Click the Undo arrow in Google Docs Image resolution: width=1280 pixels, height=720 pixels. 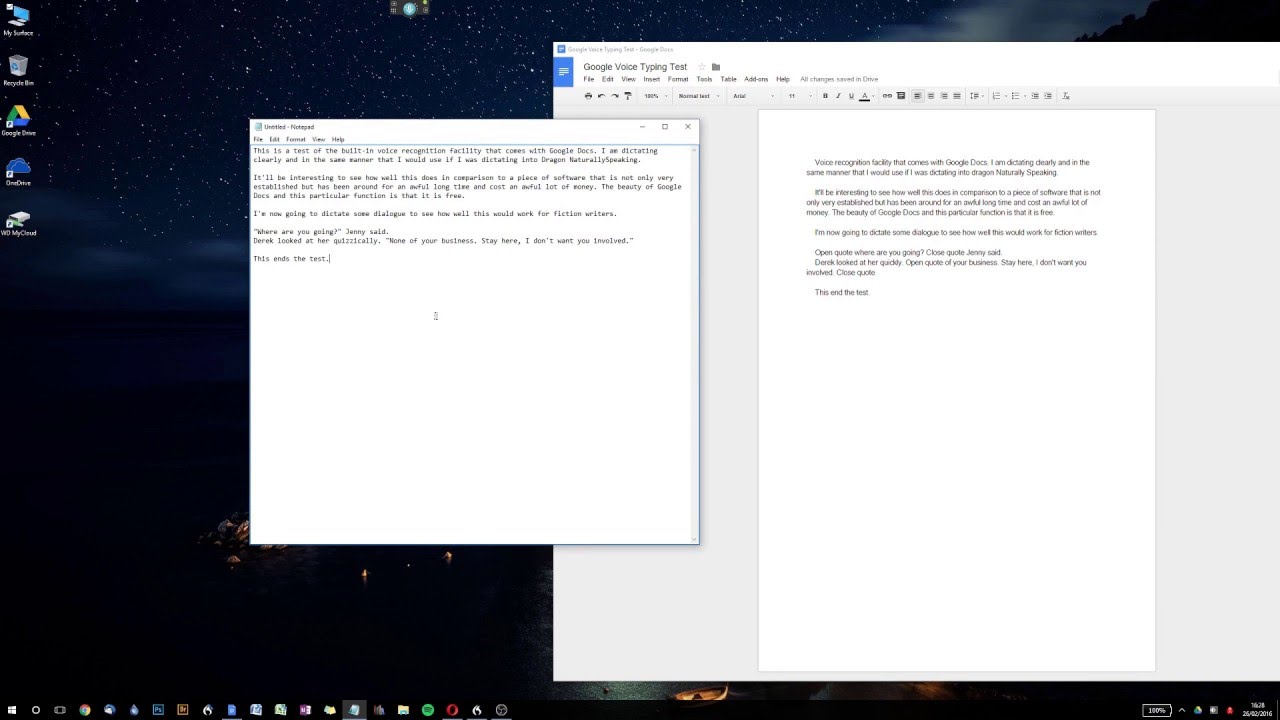(x=601, y=96)
